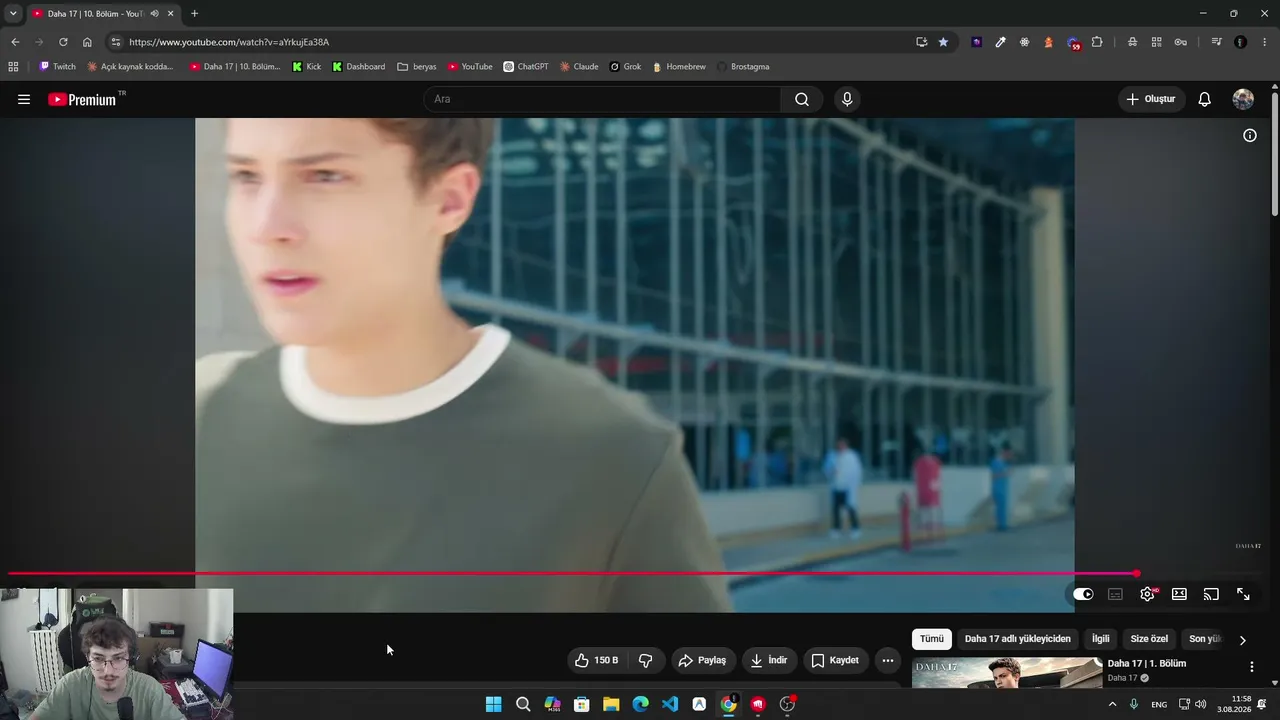This screenshot has height=720, width=1280.
Task: Open the taskbar clock showing 11:58
Action: click(1235, 704)
